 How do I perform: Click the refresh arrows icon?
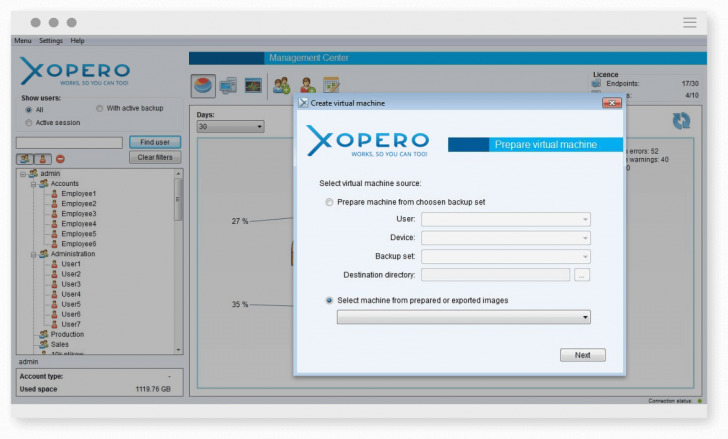pos(681,120)
